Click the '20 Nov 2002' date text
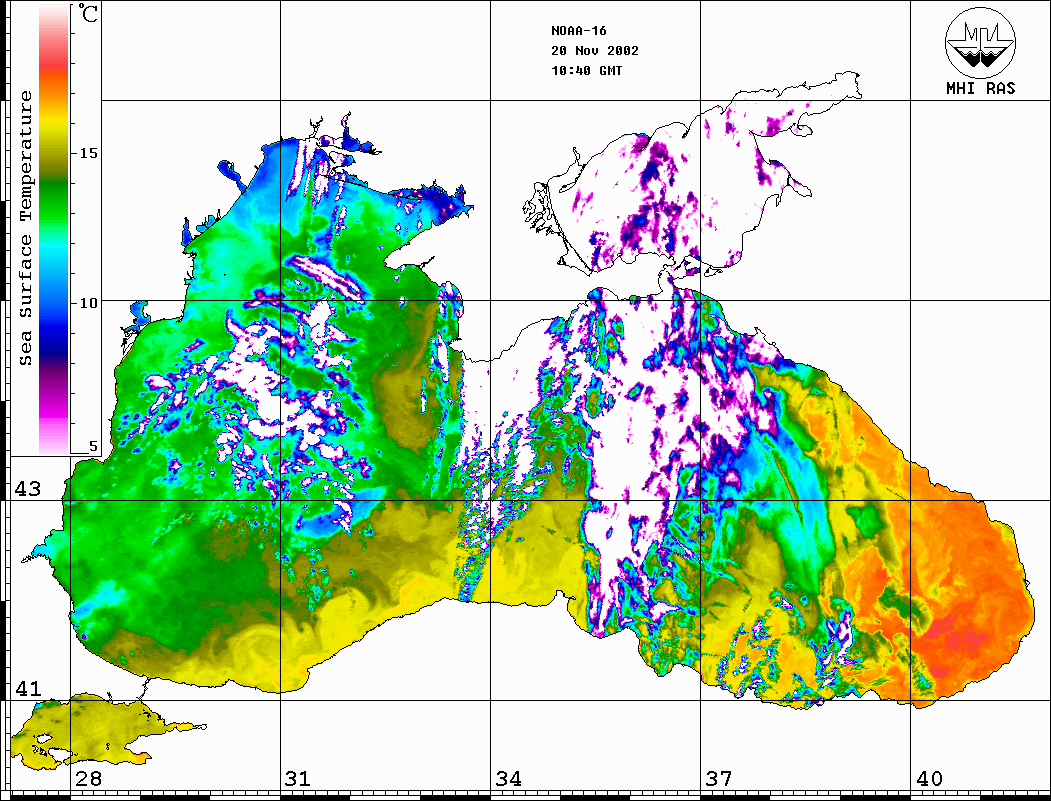The height and width of the screenshot is (801, 1051). [x=595, y=51]
